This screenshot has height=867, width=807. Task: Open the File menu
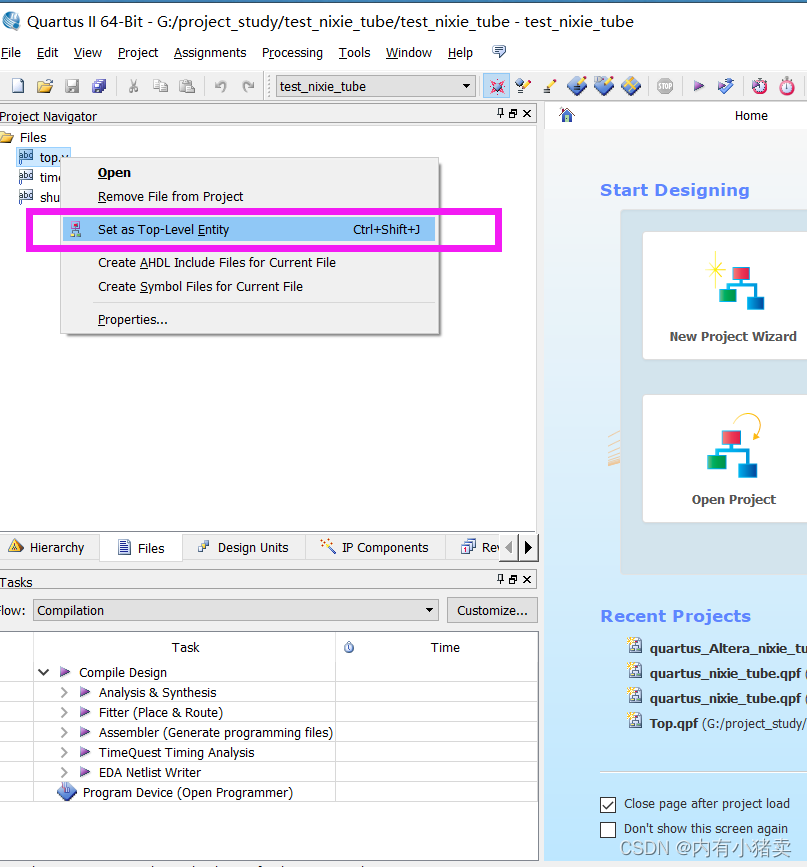pyautogui.click(x=11, y=53)
